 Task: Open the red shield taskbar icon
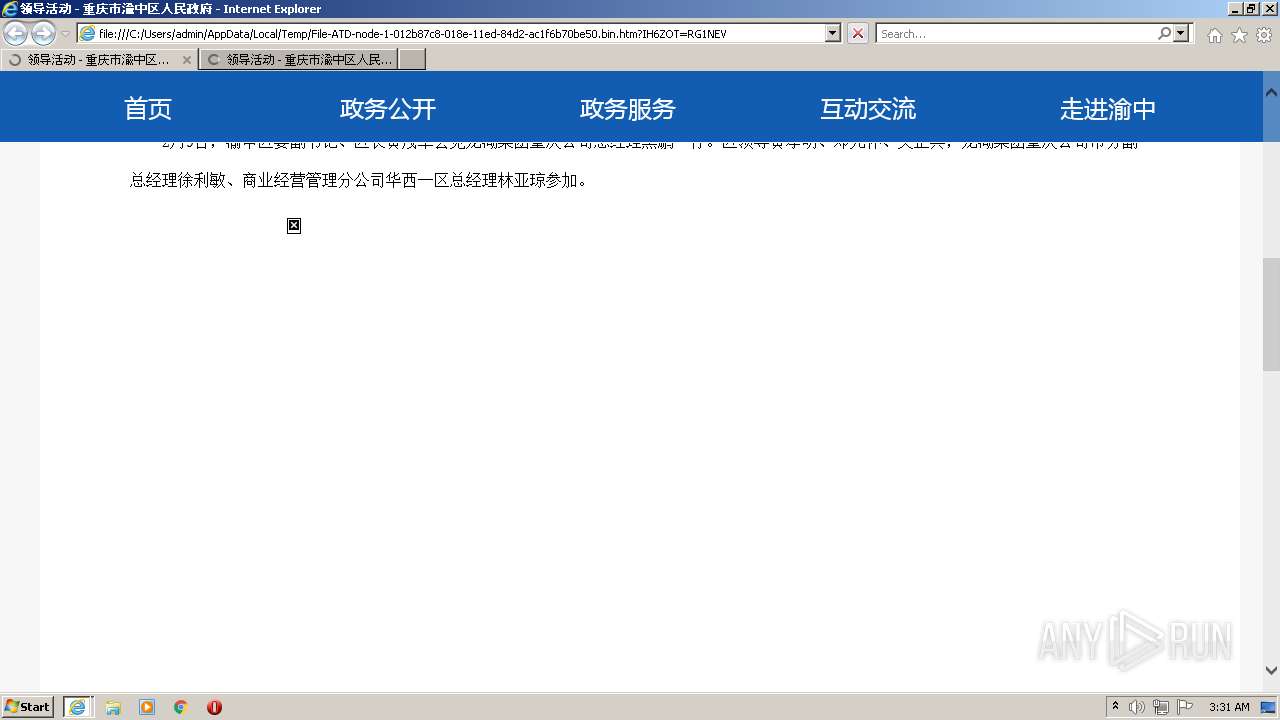point(214,707)
